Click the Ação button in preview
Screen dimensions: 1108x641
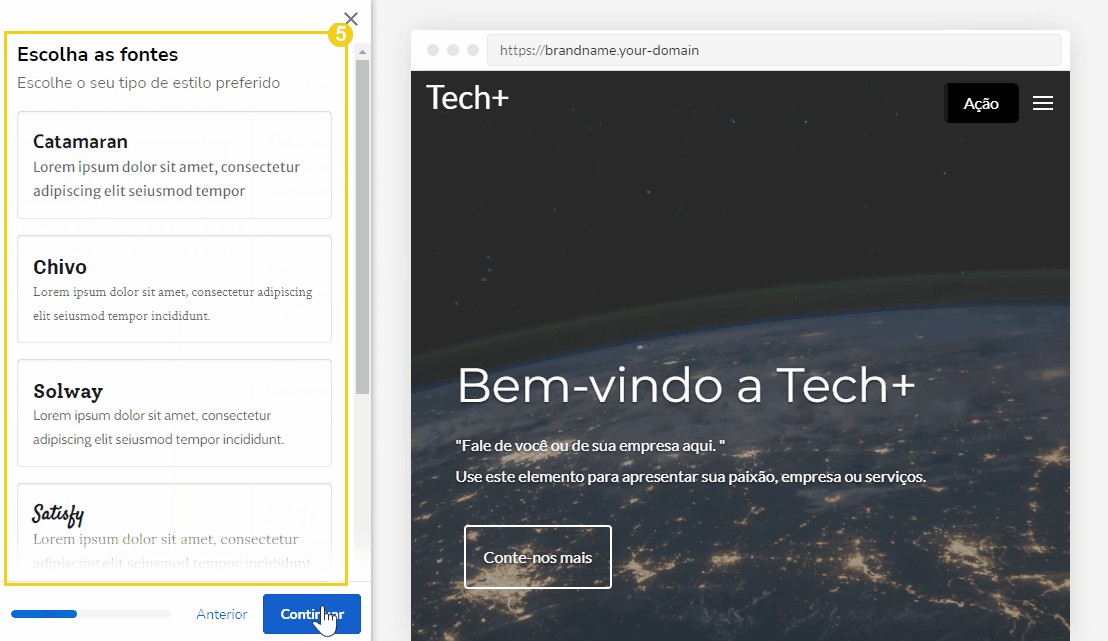(x=982, y=103)
